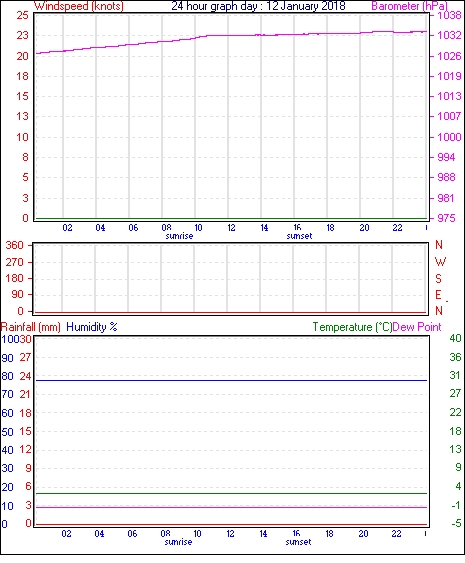Click the 20 hour tick on bottom graph
The width and height of the screenshot is (465, 563).
tap(363, 534)
